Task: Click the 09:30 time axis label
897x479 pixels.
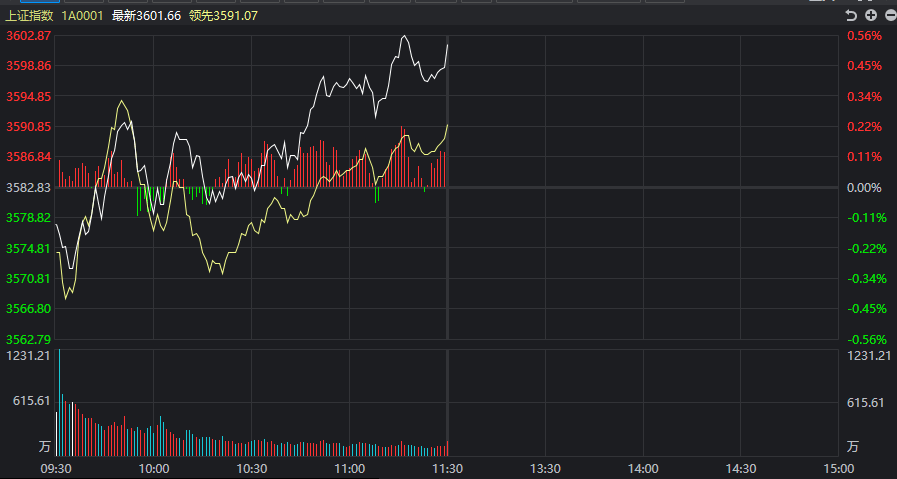Action: click(55, 468)
